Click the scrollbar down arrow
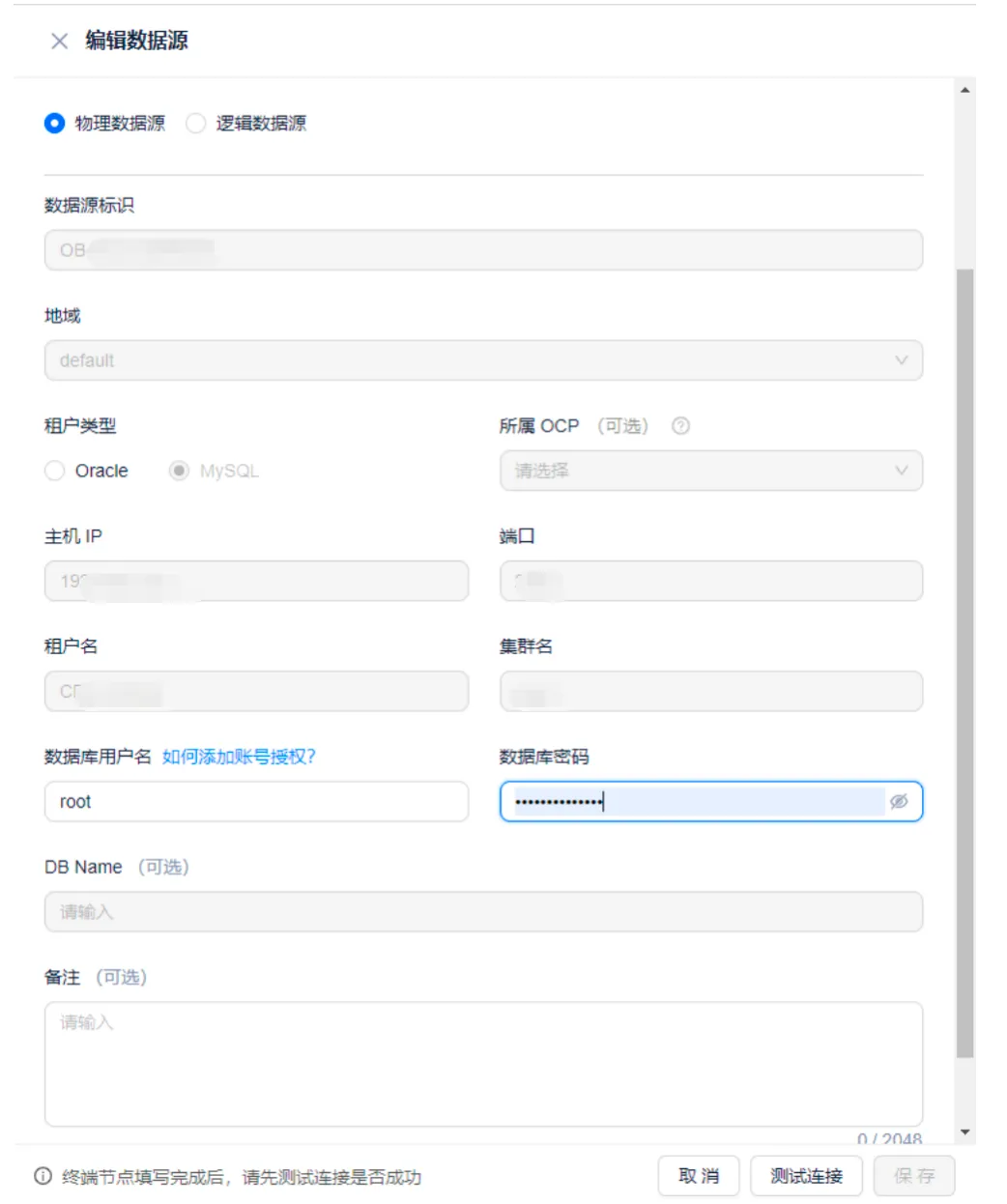Image resolution: width=1007 pixels, height=1204 pixels. (964, 1132)
